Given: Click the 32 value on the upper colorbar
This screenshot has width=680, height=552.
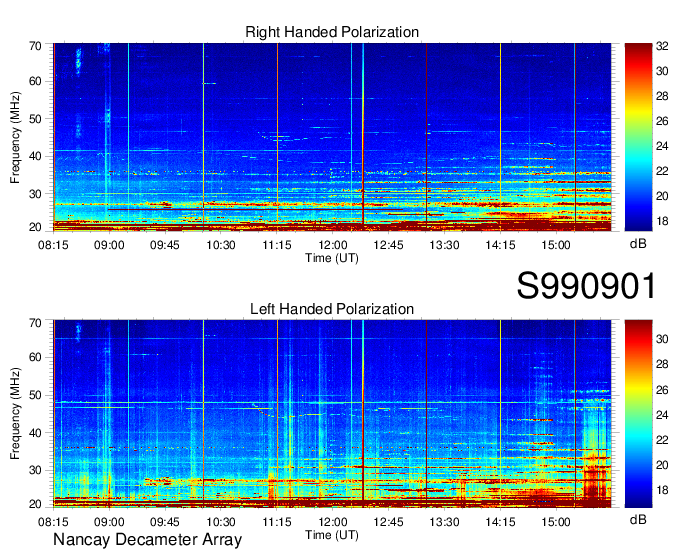Looking at the screenshot, I should (x=662, y=46).
